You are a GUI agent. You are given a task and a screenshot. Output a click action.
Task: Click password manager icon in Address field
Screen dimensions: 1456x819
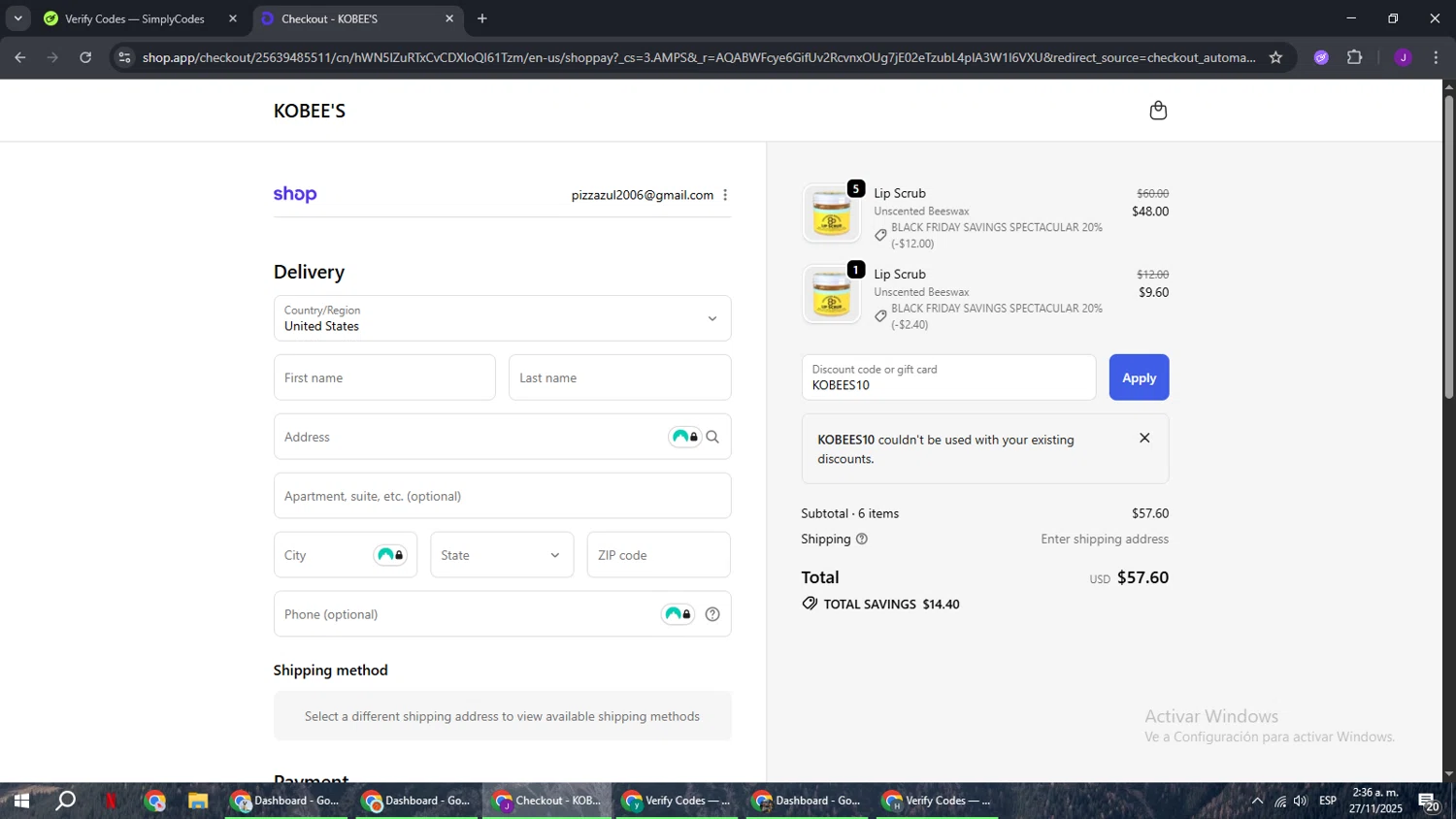coord(684,437)
